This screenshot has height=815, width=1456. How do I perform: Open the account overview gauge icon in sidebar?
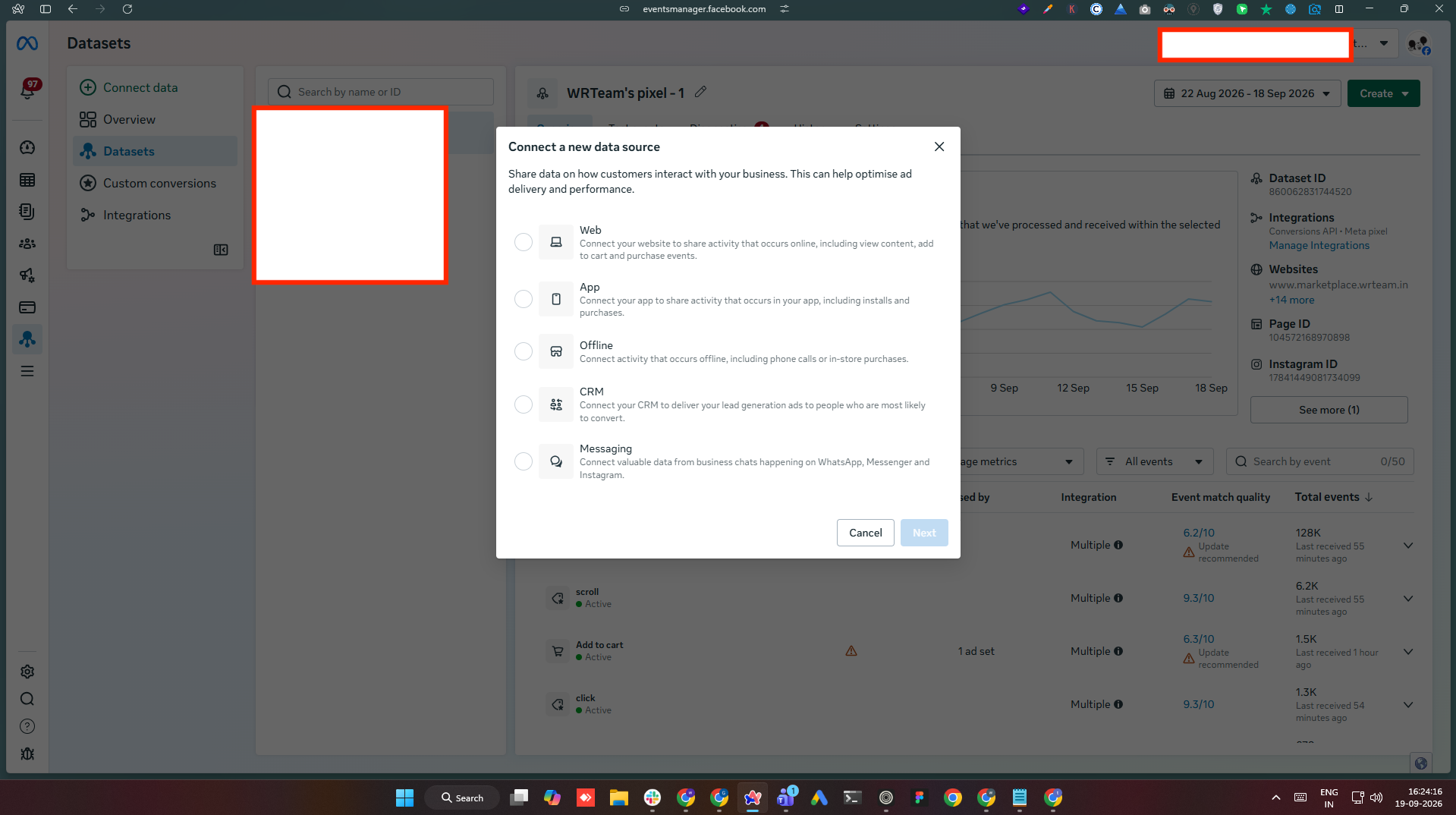click(27, 148)
